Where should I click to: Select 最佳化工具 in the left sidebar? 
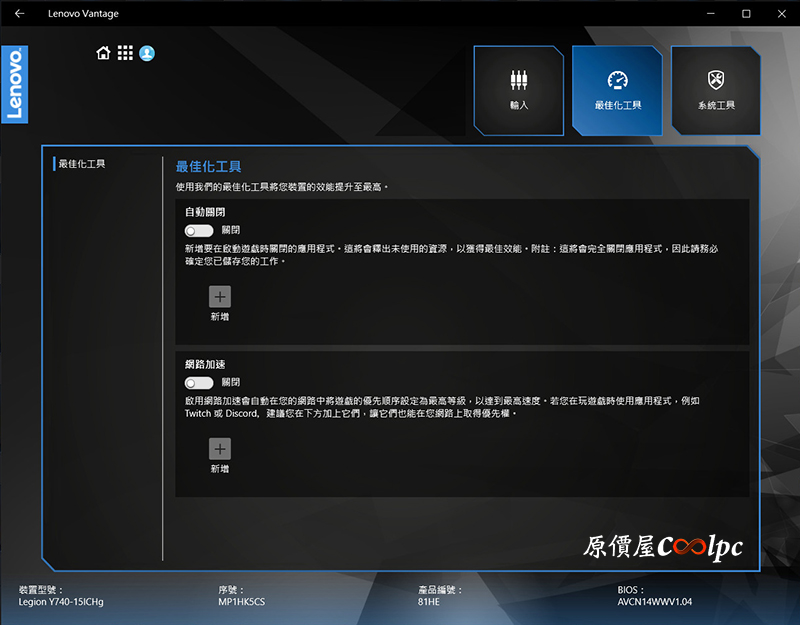(82, 164)
